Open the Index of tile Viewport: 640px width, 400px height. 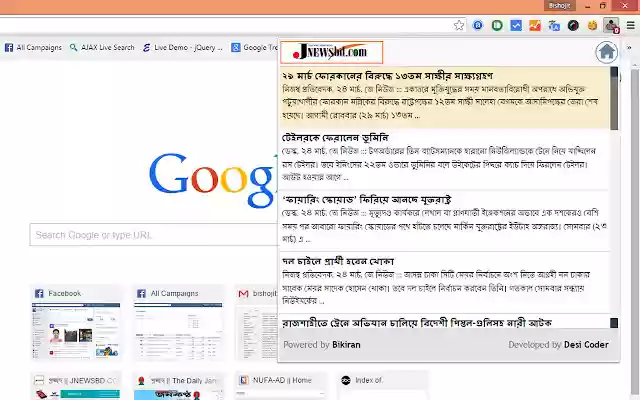(382, 385)
